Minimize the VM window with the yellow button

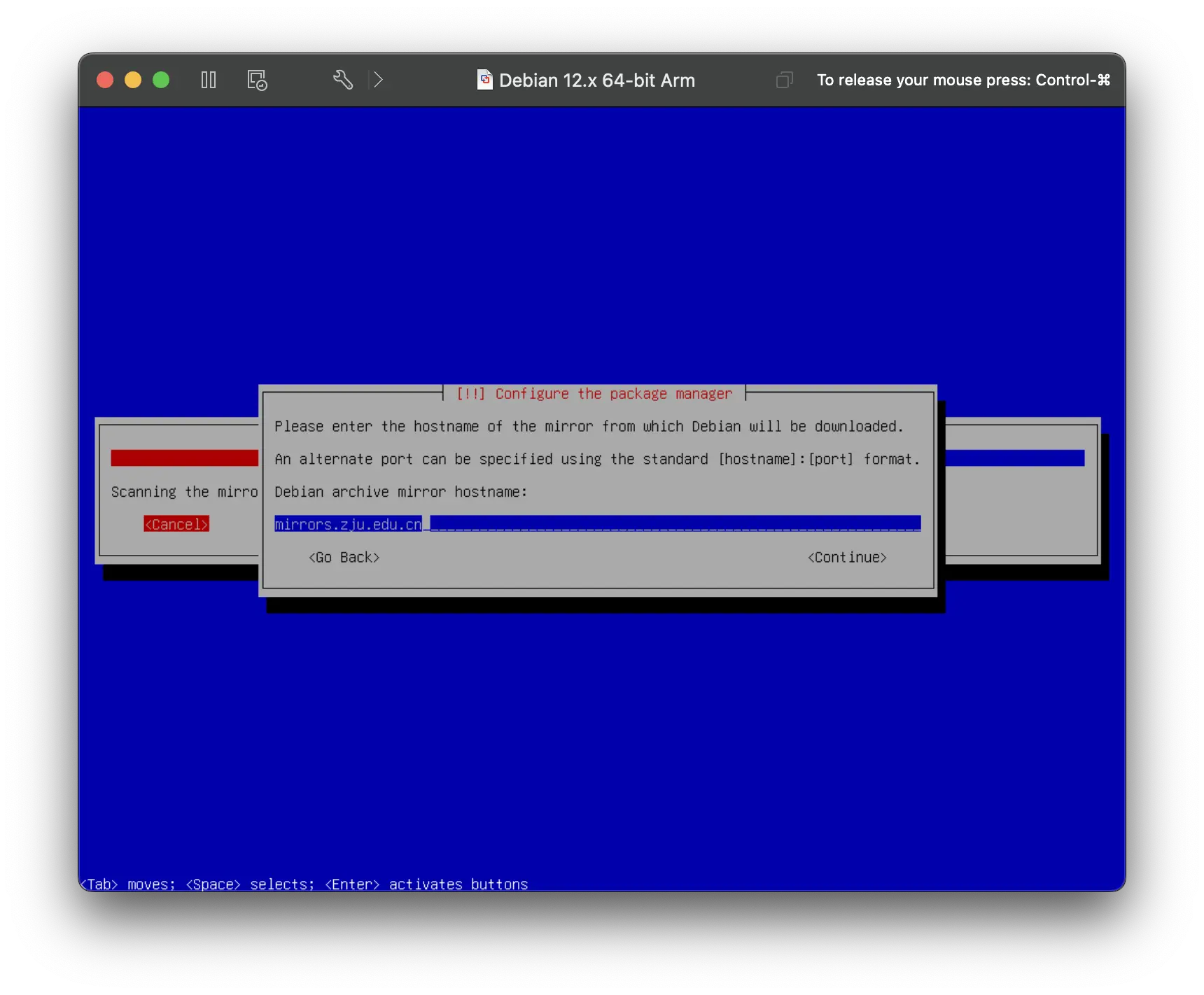133,80
